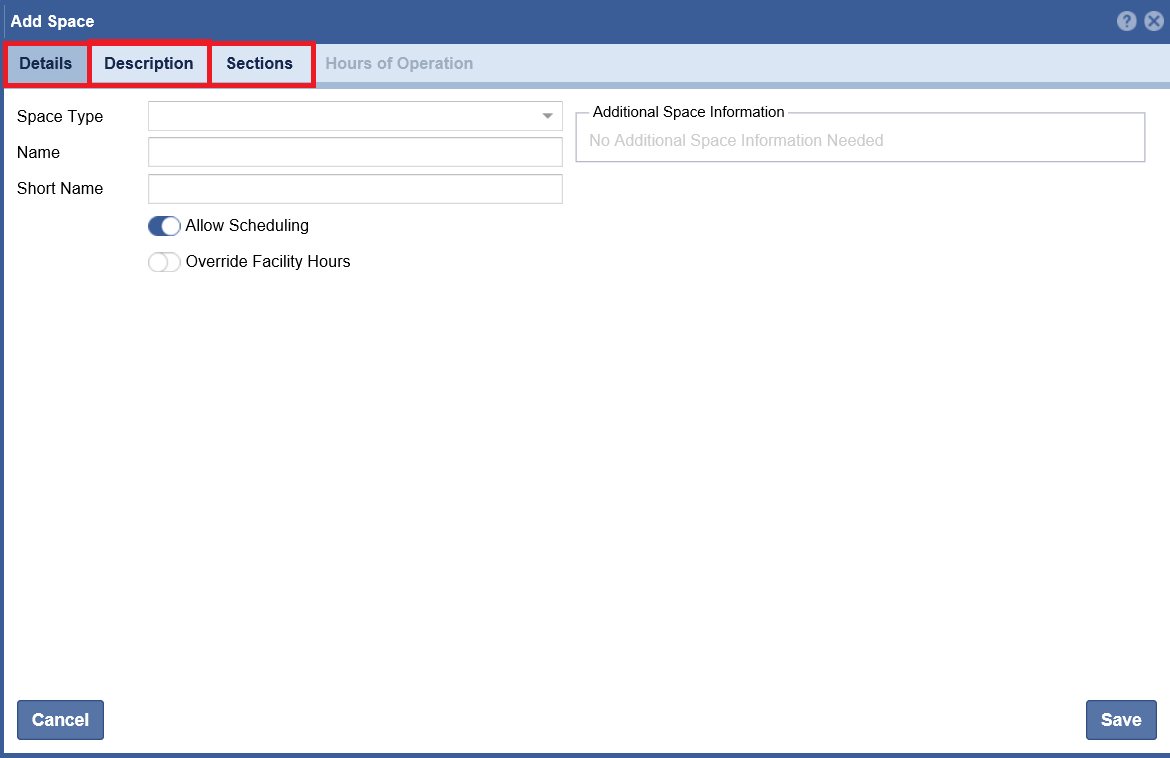The image size is (1170, 758).
Task: Open the Description tab
Action: pos(149,64)
